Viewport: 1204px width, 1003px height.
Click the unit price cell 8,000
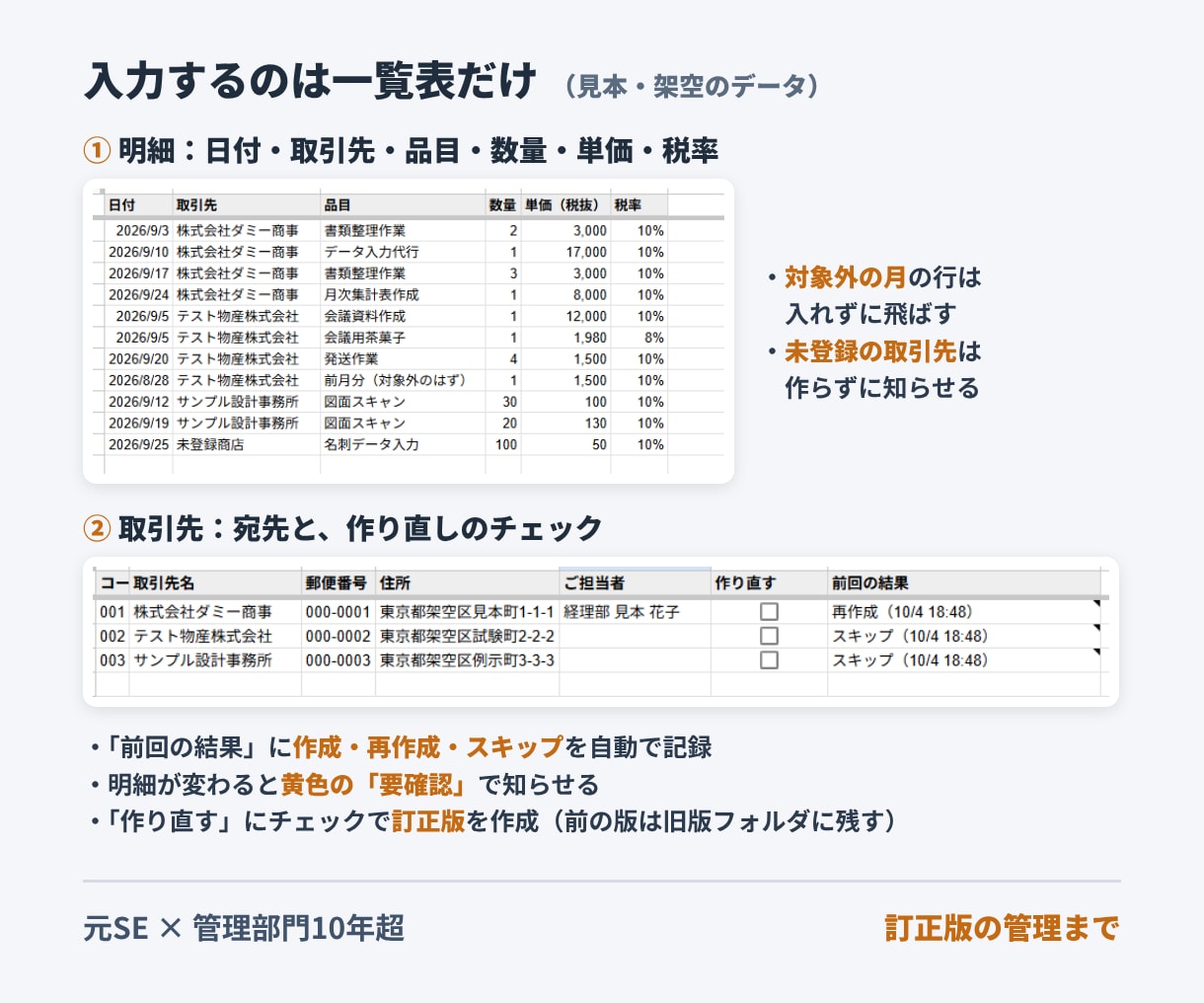565,294
